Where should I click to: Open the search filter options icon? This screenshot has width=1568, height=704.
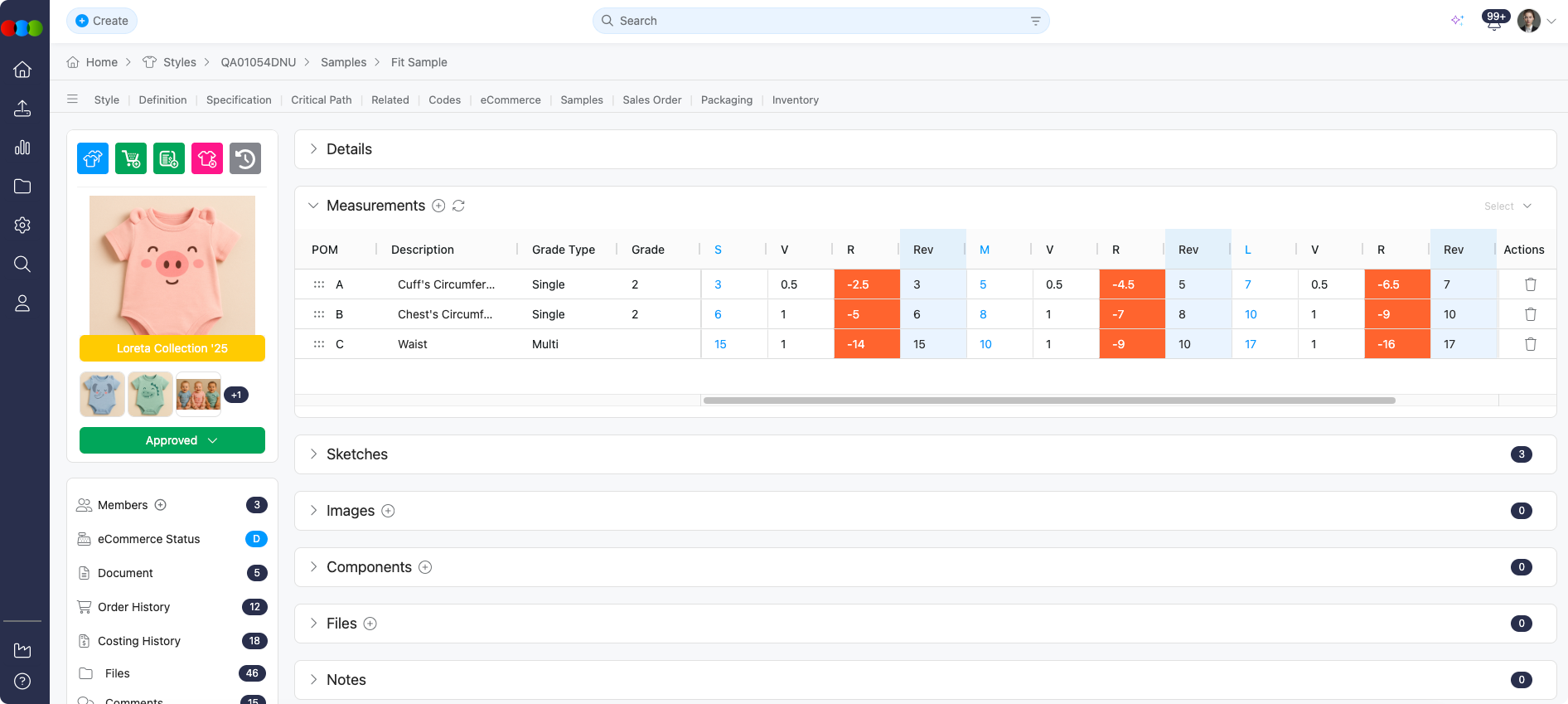pyautogui.click(x=1035, y=21)
